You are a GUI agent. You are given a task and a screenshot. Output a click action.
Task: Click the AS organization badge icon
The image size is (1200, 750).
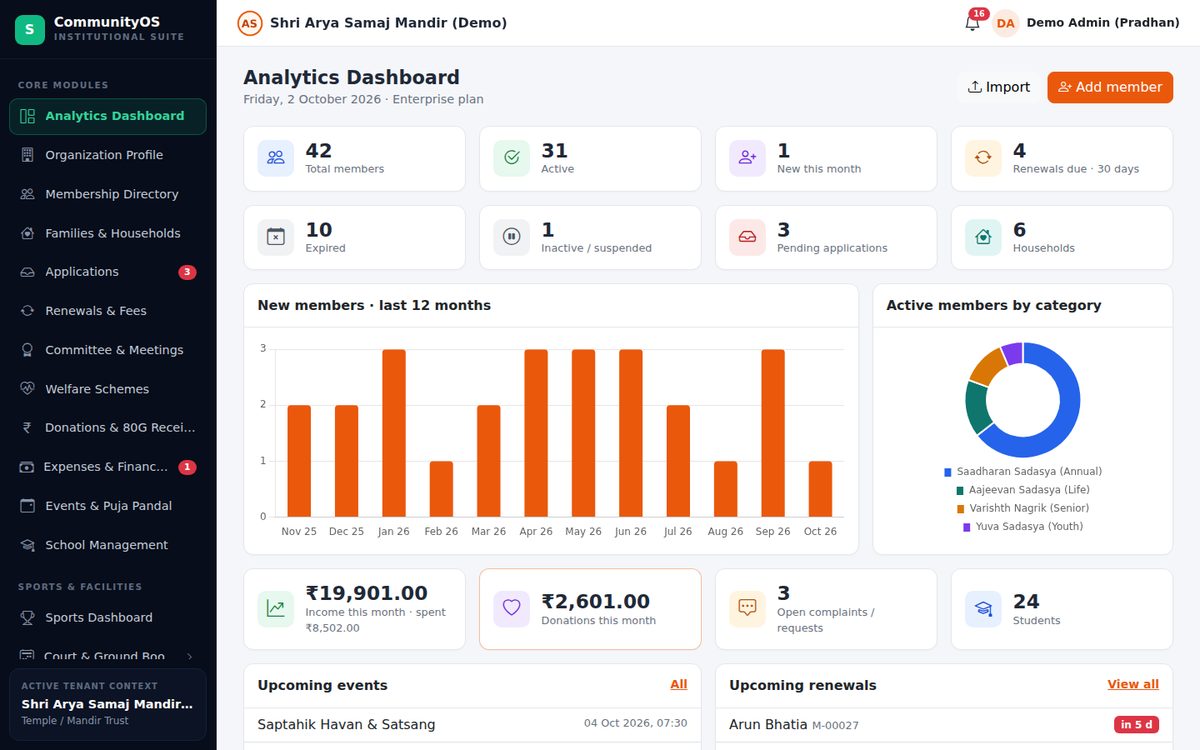(250, 23)
